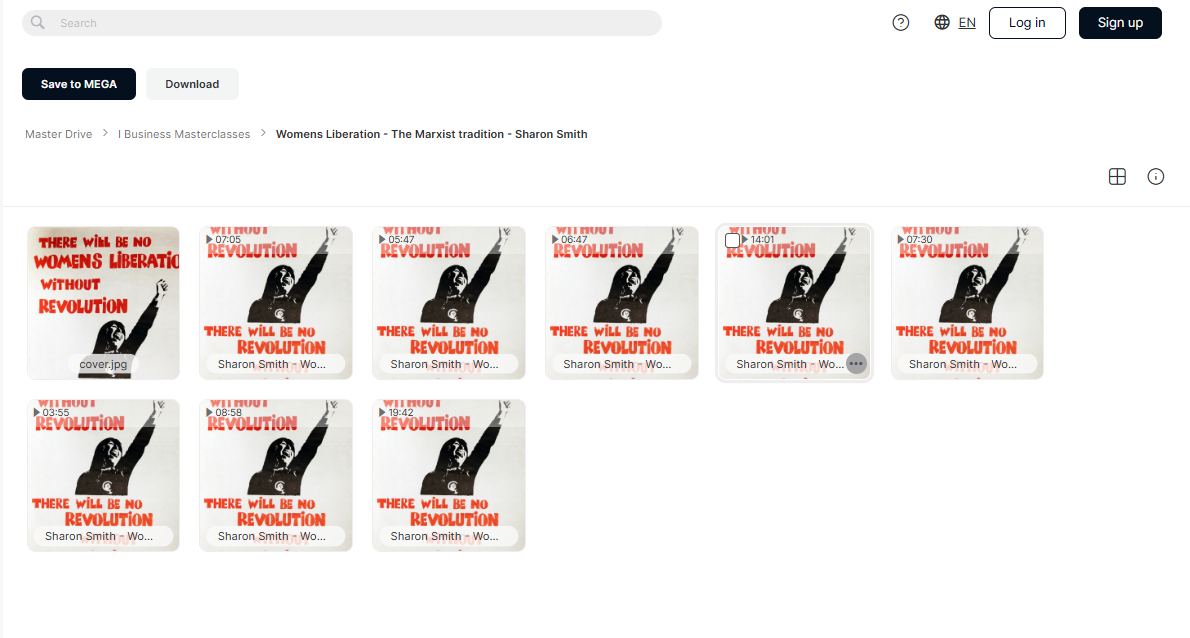Open the 19:42 video thumbnail

(449, 475)
